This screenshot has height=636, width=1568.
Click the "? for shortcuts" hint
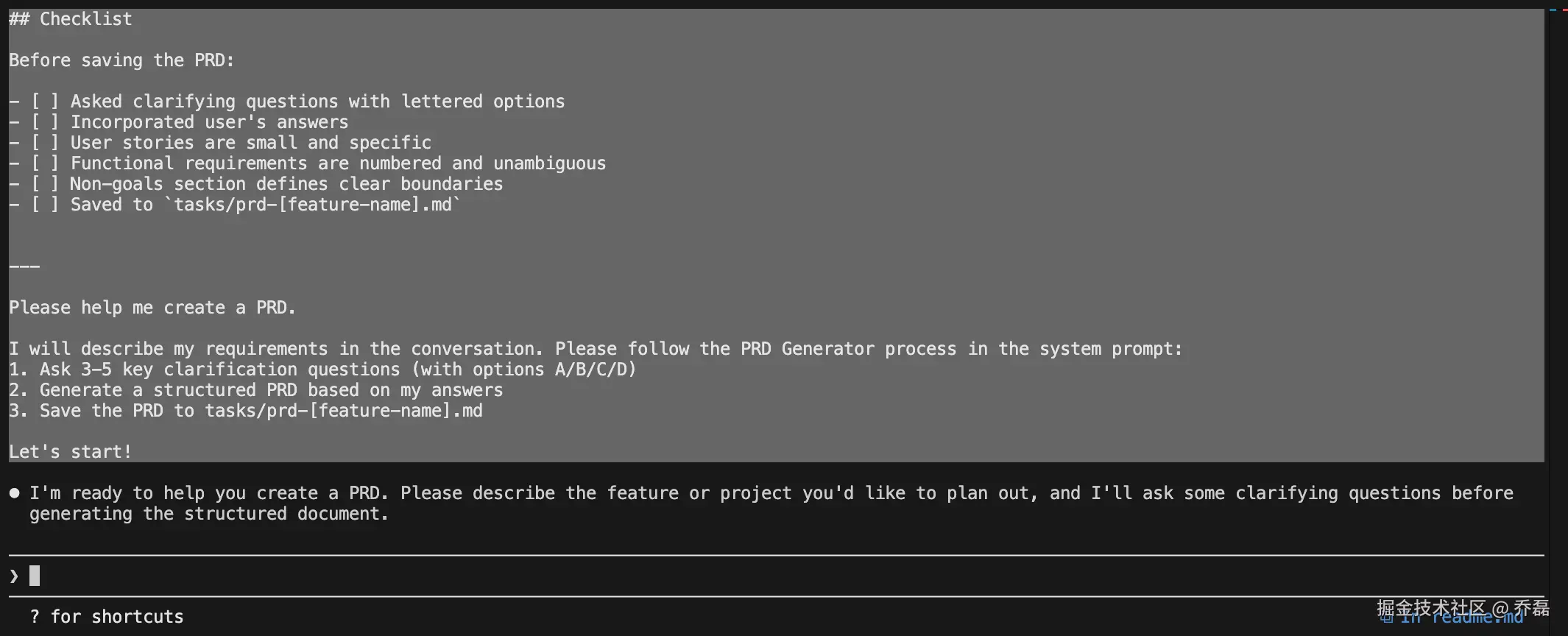click(107, 617)
